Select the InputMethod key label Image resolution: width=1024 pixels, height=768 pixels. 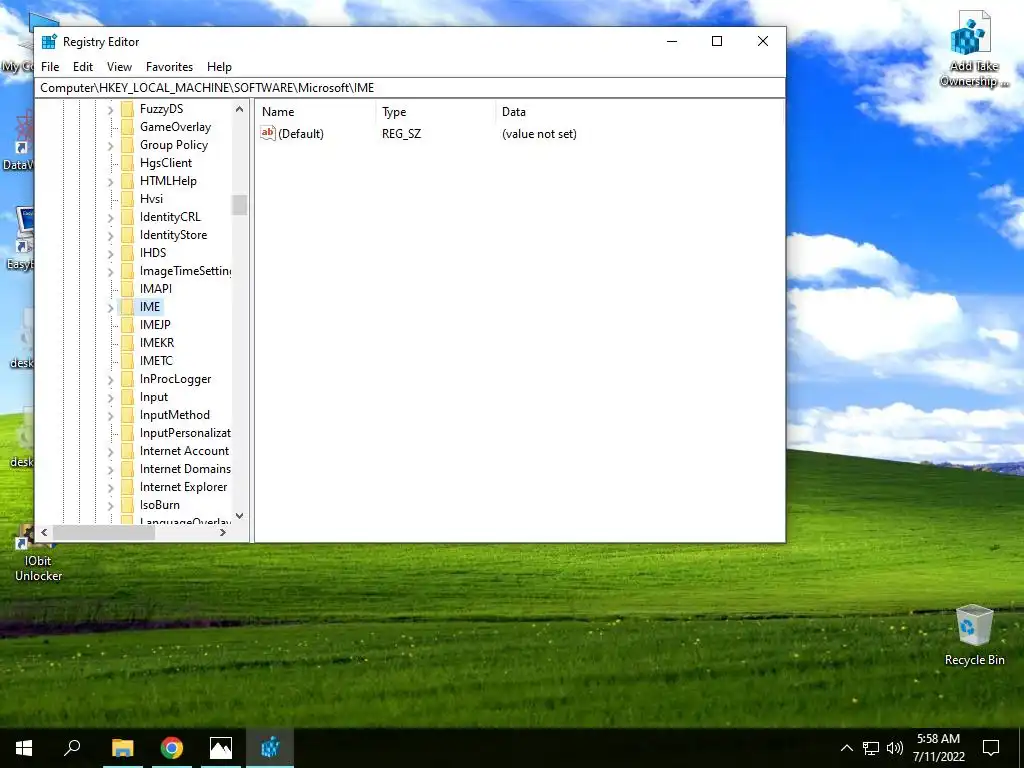tap(174, 415)
